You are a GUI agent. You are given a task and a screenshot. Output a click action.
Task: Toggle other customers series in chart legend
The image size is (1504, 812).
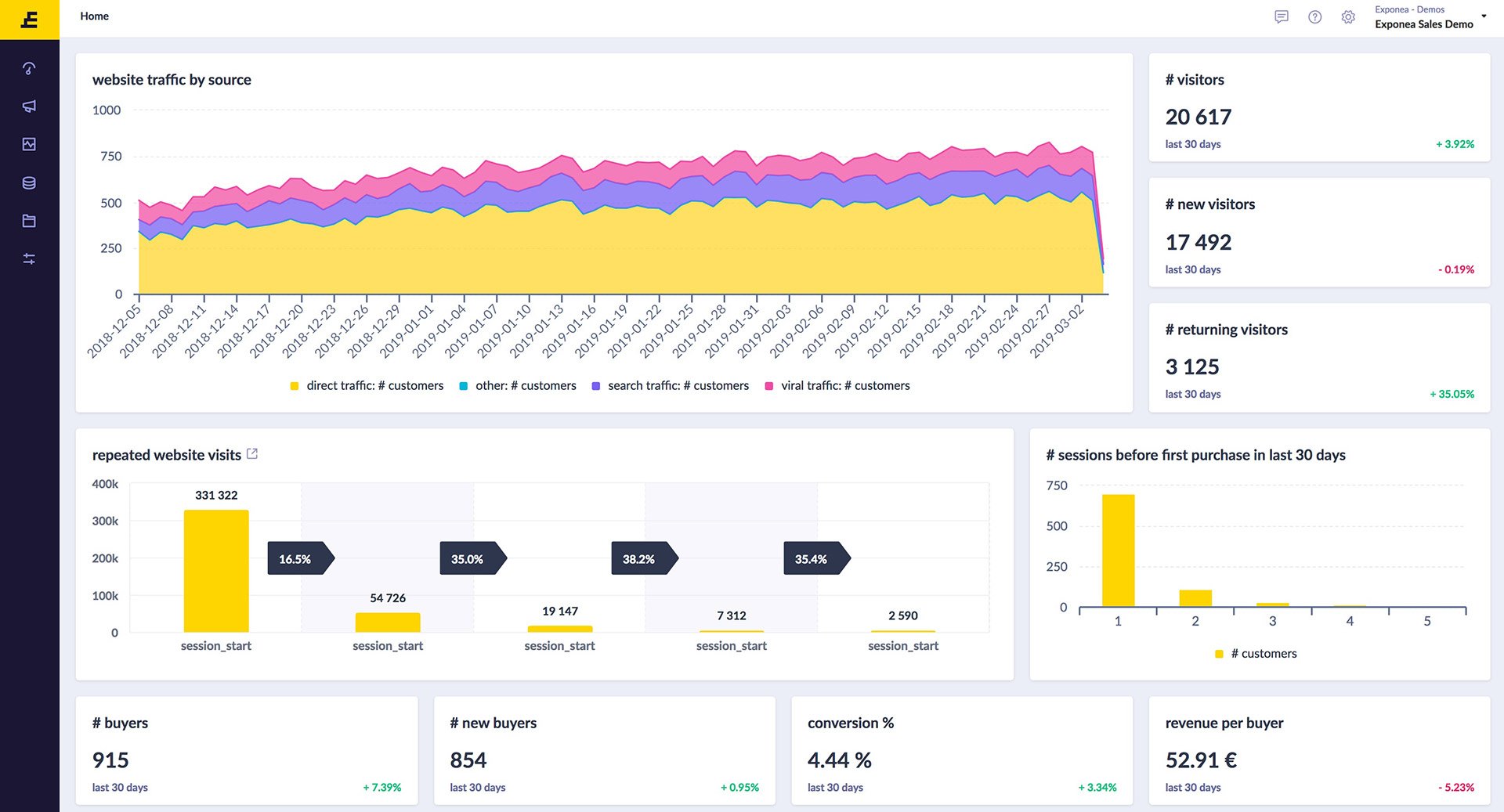[518, 385]
